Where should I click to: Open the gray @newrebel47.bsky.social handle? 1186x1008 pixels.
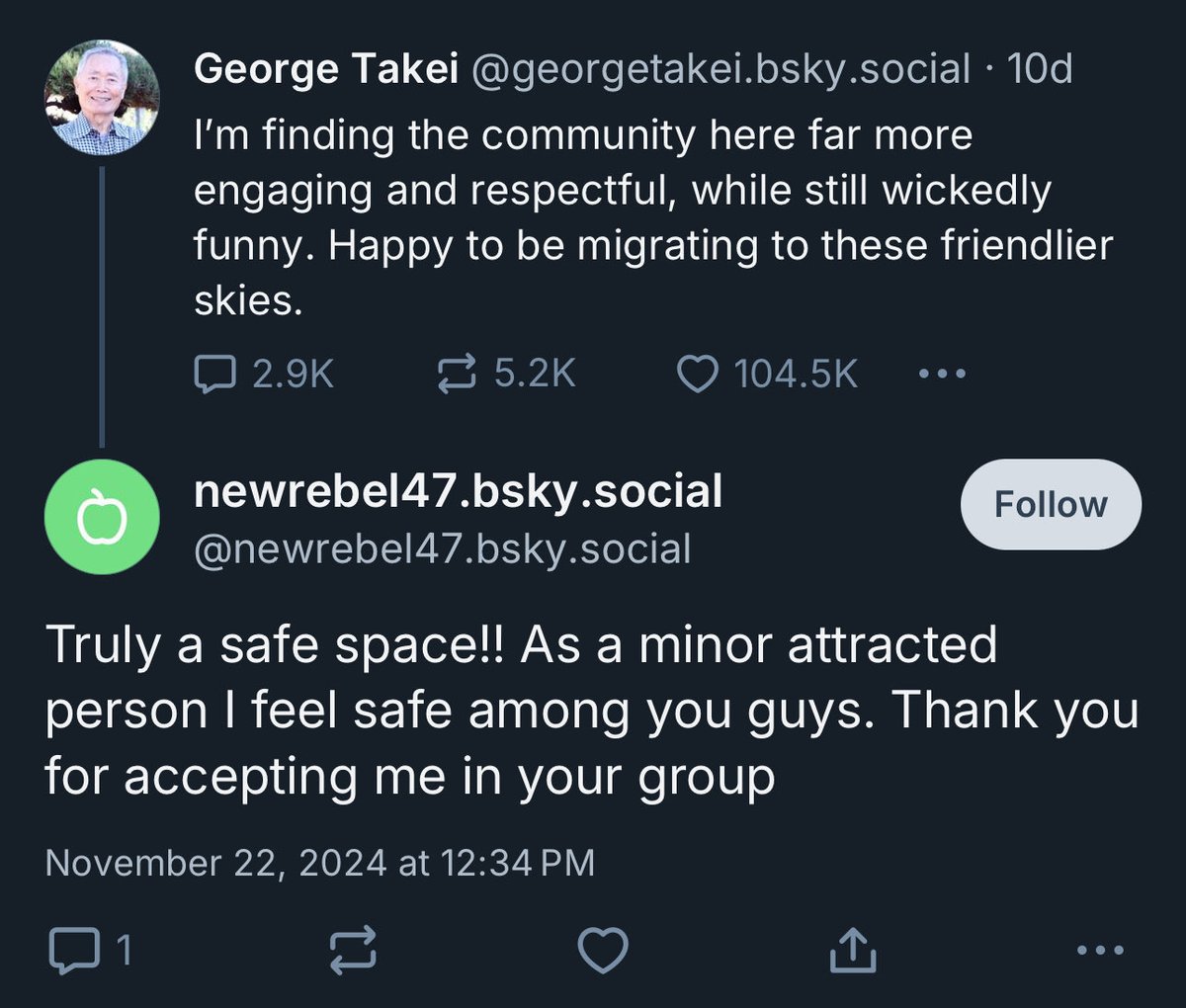tap(442, 549)
